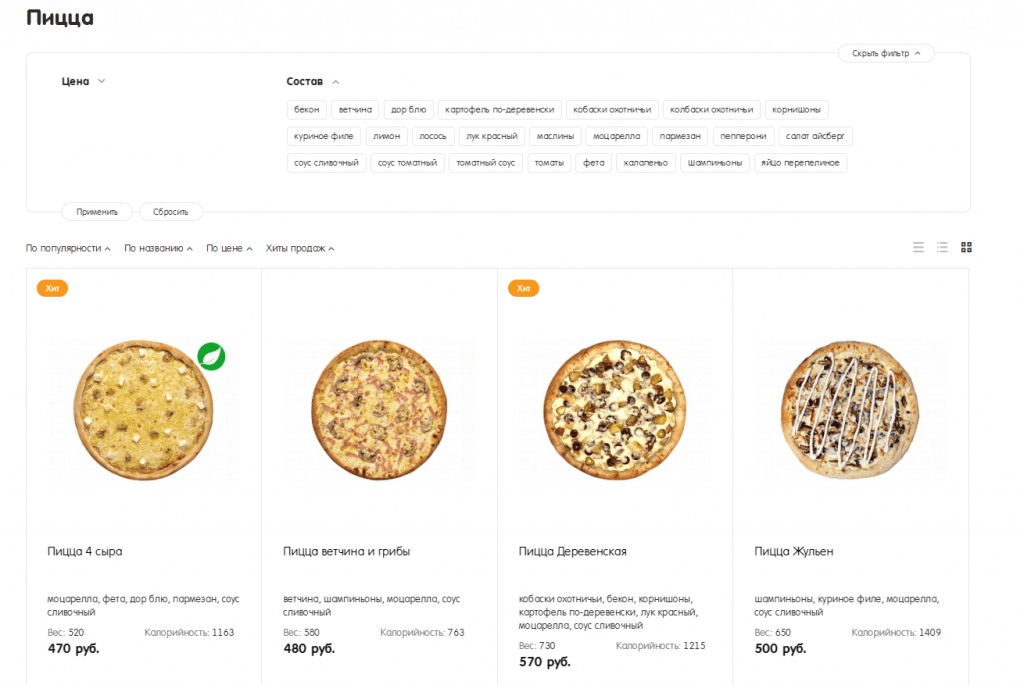1024x685 pixels.
Task: Open the Пицца Жульен product image
Action: [x=850, y=411]
